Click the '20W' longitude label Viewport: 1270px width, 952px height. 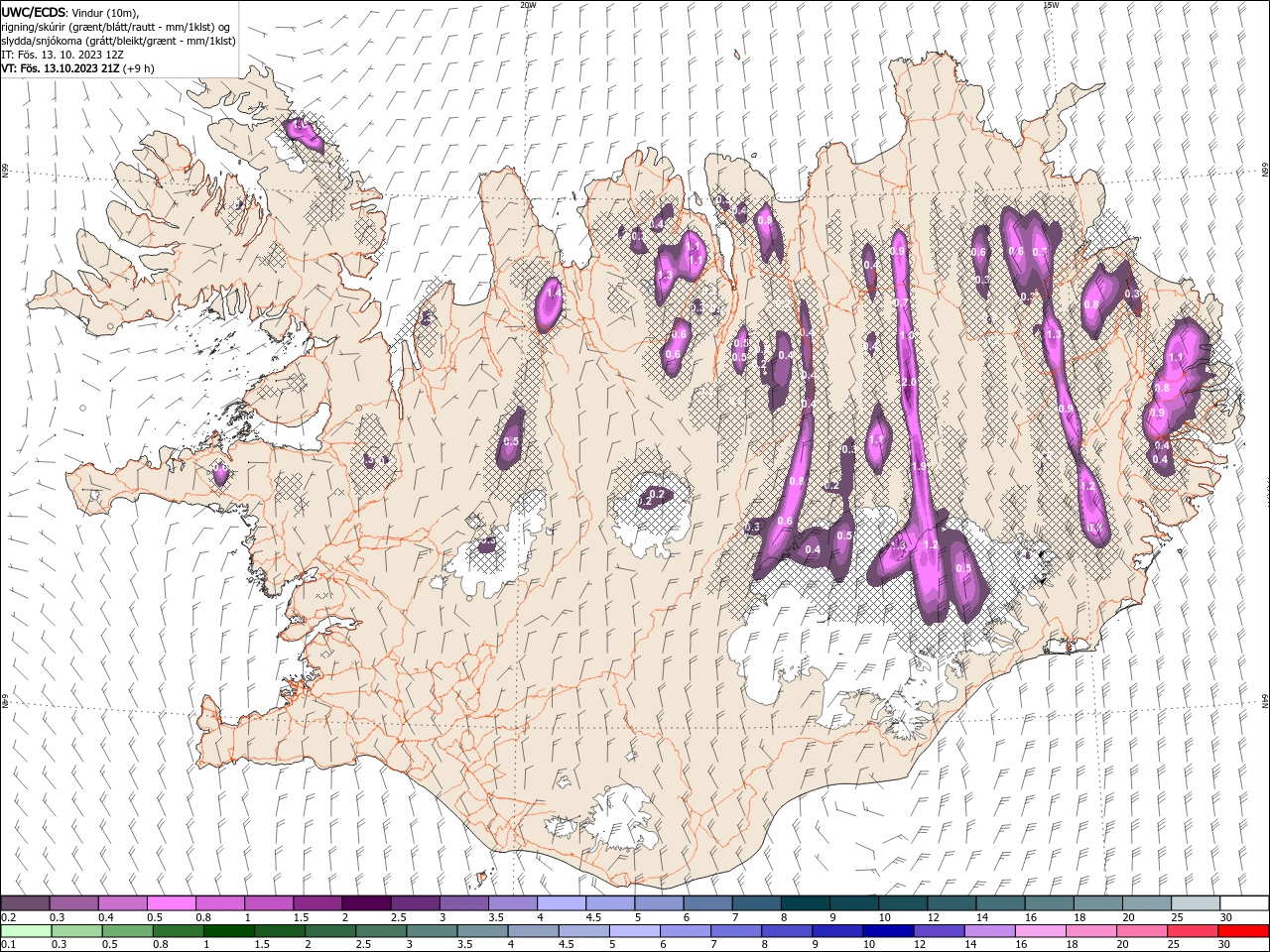coord(528,5)
